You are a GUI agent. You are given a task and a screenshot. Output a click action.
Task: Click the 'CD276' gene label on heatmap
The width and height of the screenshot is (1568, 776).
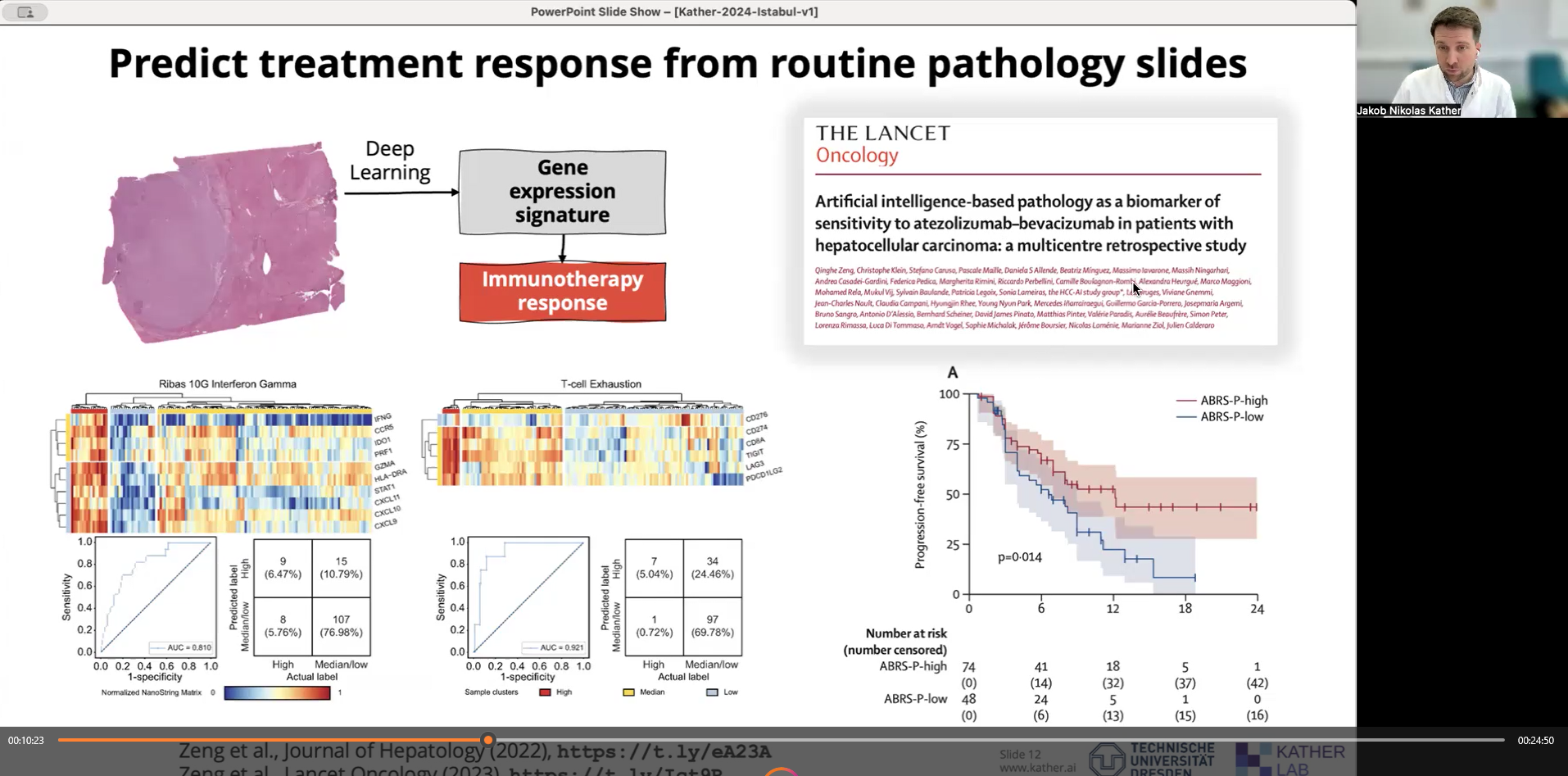(757, 417)
